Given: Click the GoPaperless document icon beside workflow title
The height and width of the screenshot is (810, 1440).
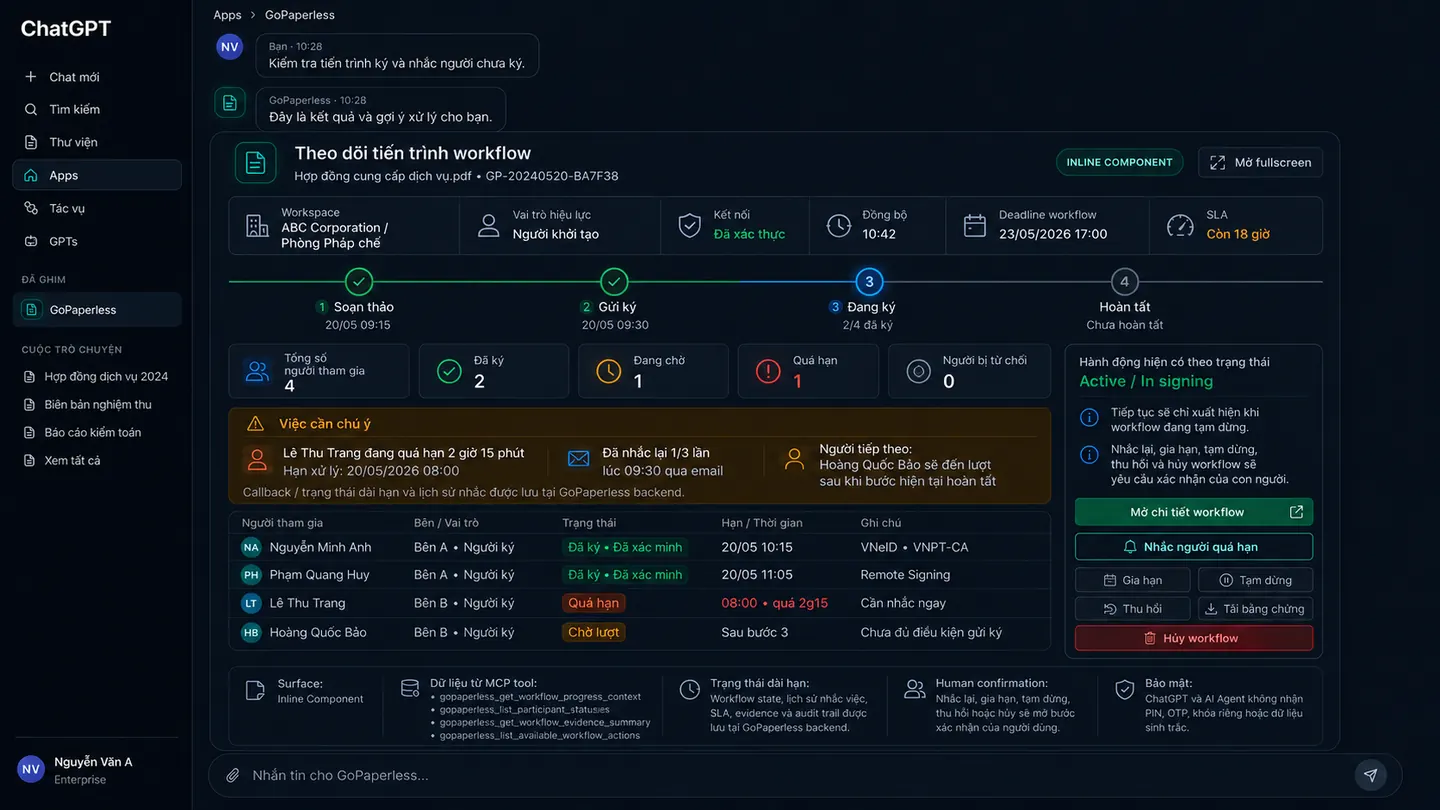Looking at the screenshot, I should (x=256, y=163).
